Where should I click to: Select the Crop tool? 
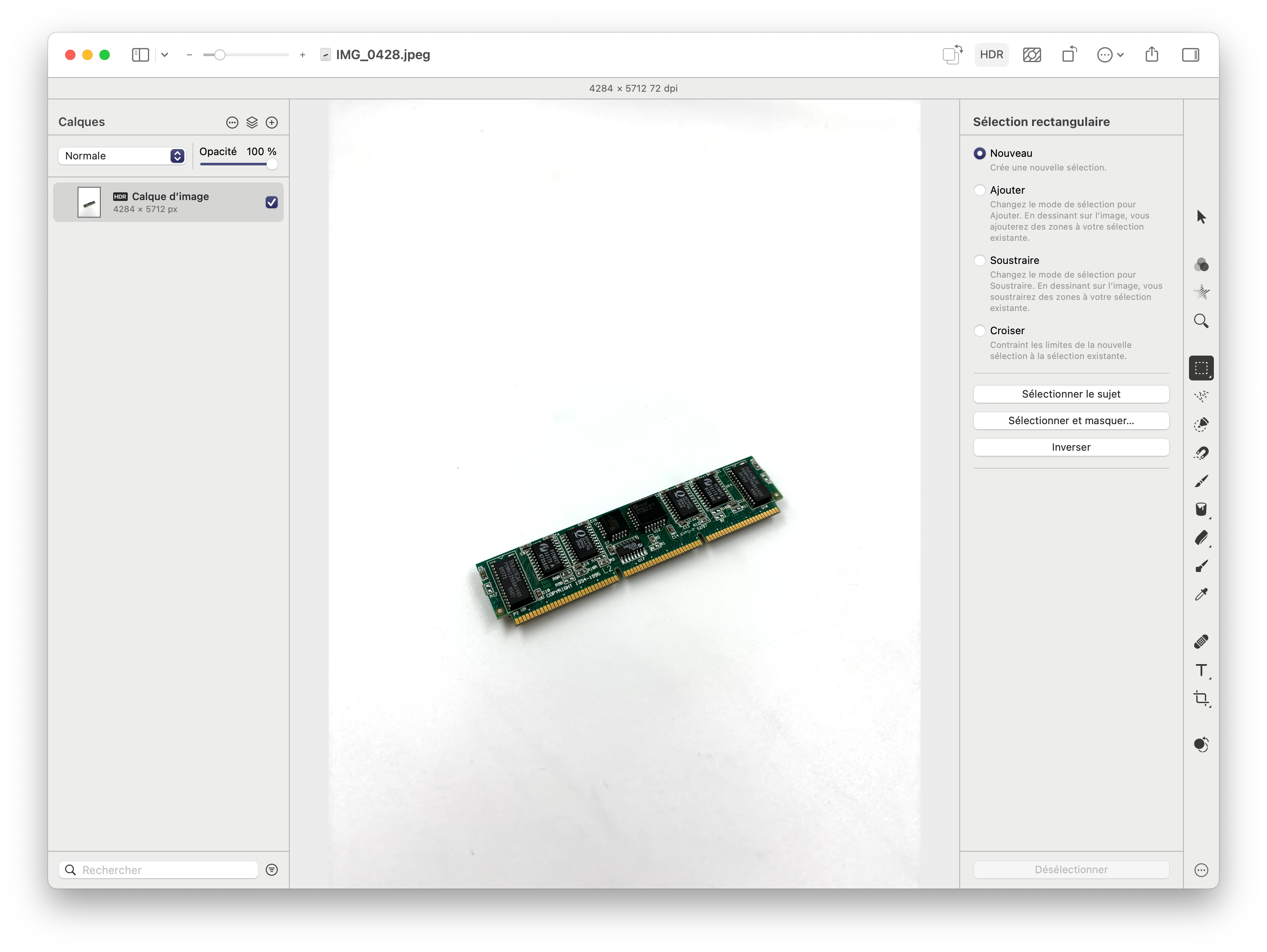(1201, 698)
